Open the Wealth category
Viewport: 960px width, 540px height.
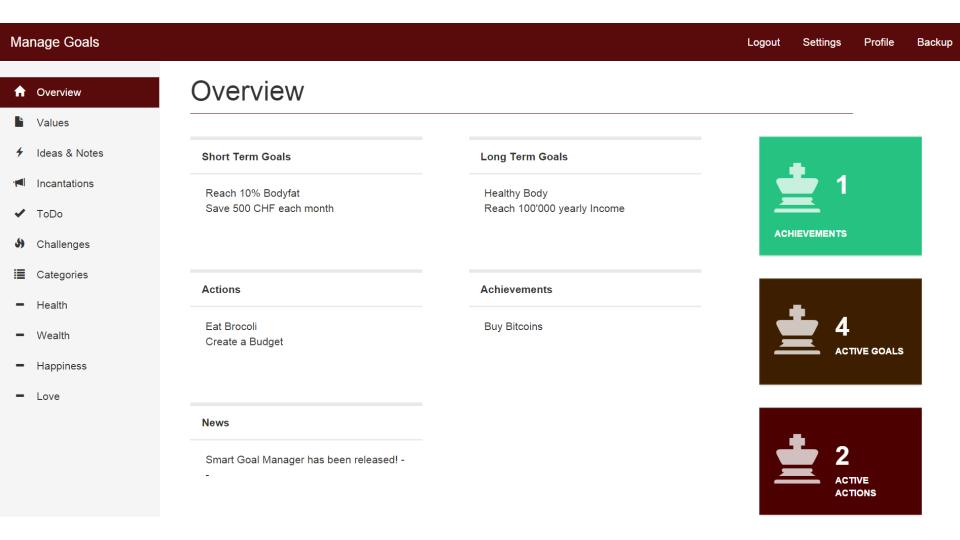click(x=80, y=336)
